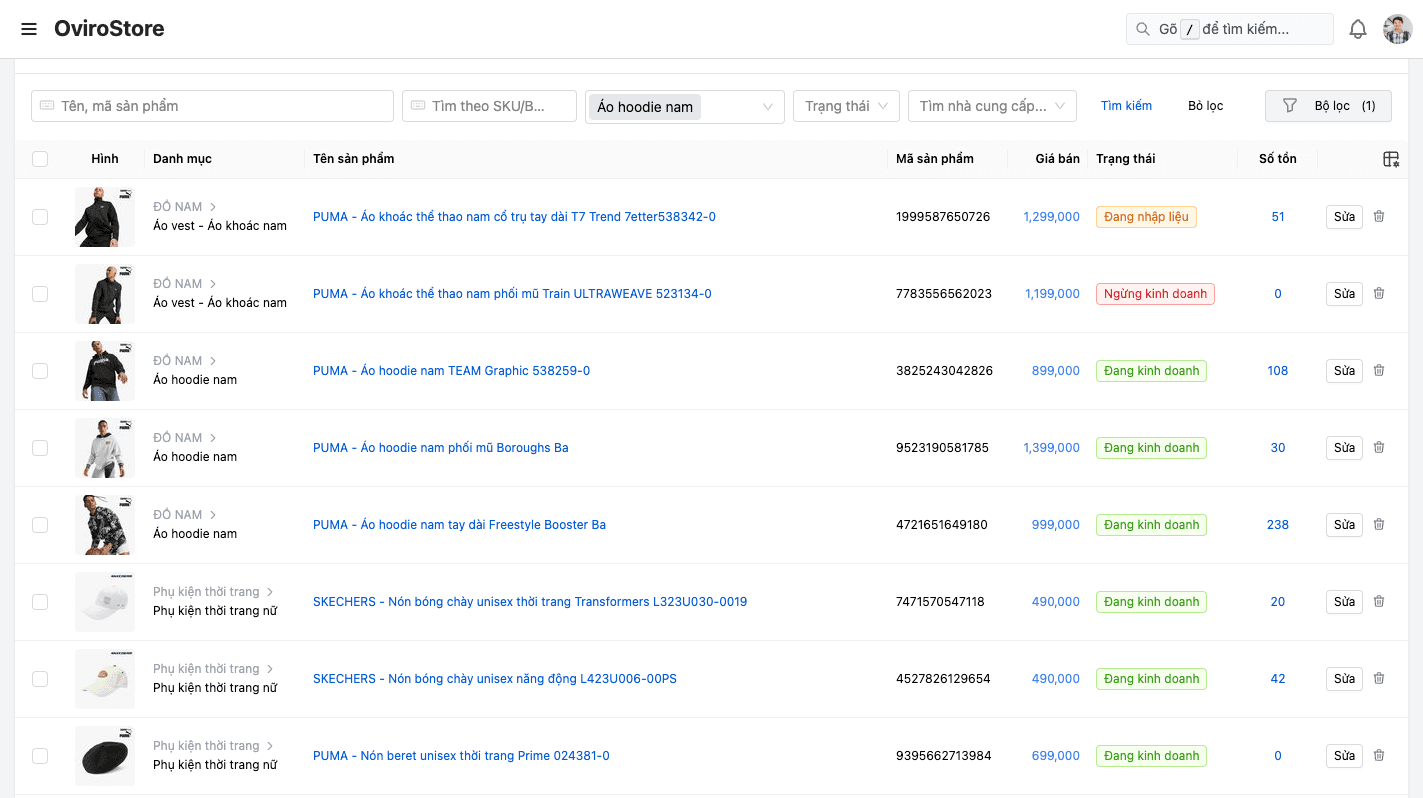Screen dimensions: 1423x798
Task: Tick checkbox for Boroughs Ba hoodie
Action: coord(40,448)
